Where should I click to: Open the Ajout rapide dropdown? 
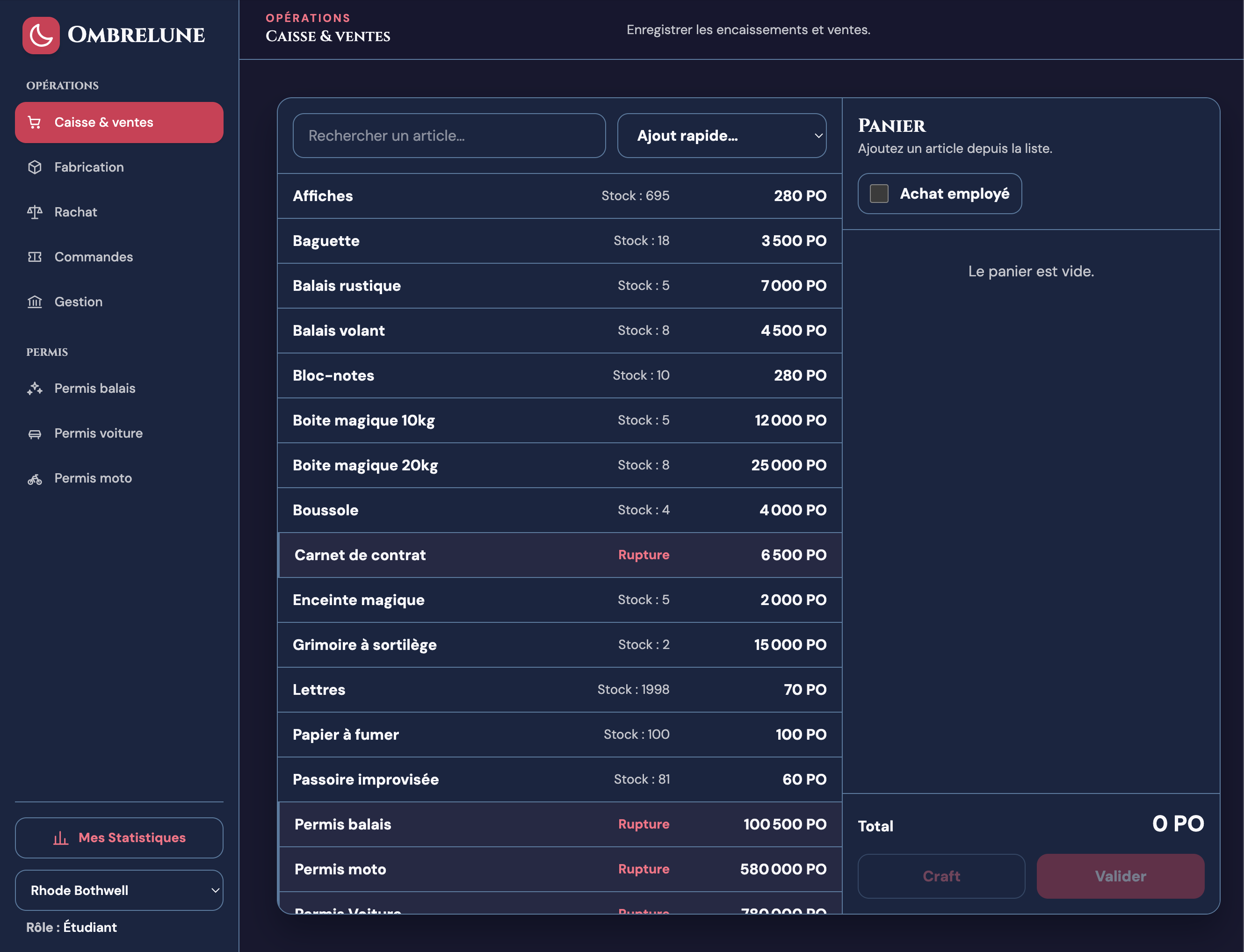(722, 136)
